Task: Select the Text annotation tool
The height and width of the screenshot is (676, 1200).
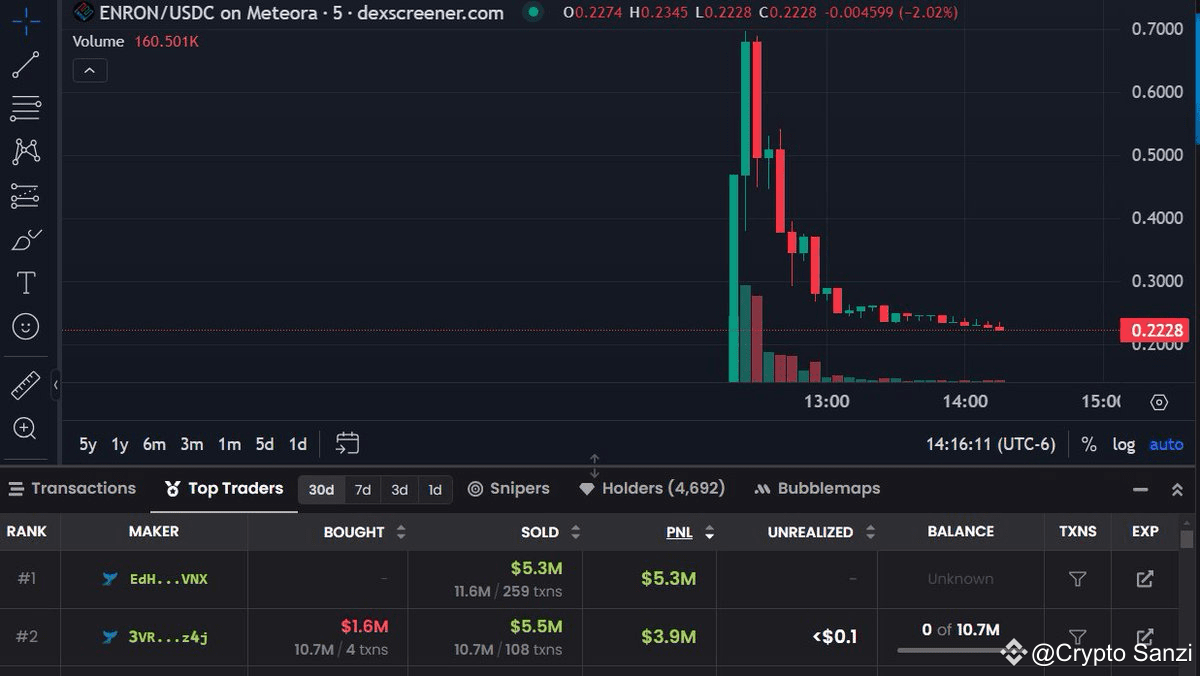Action: point(26,283)
